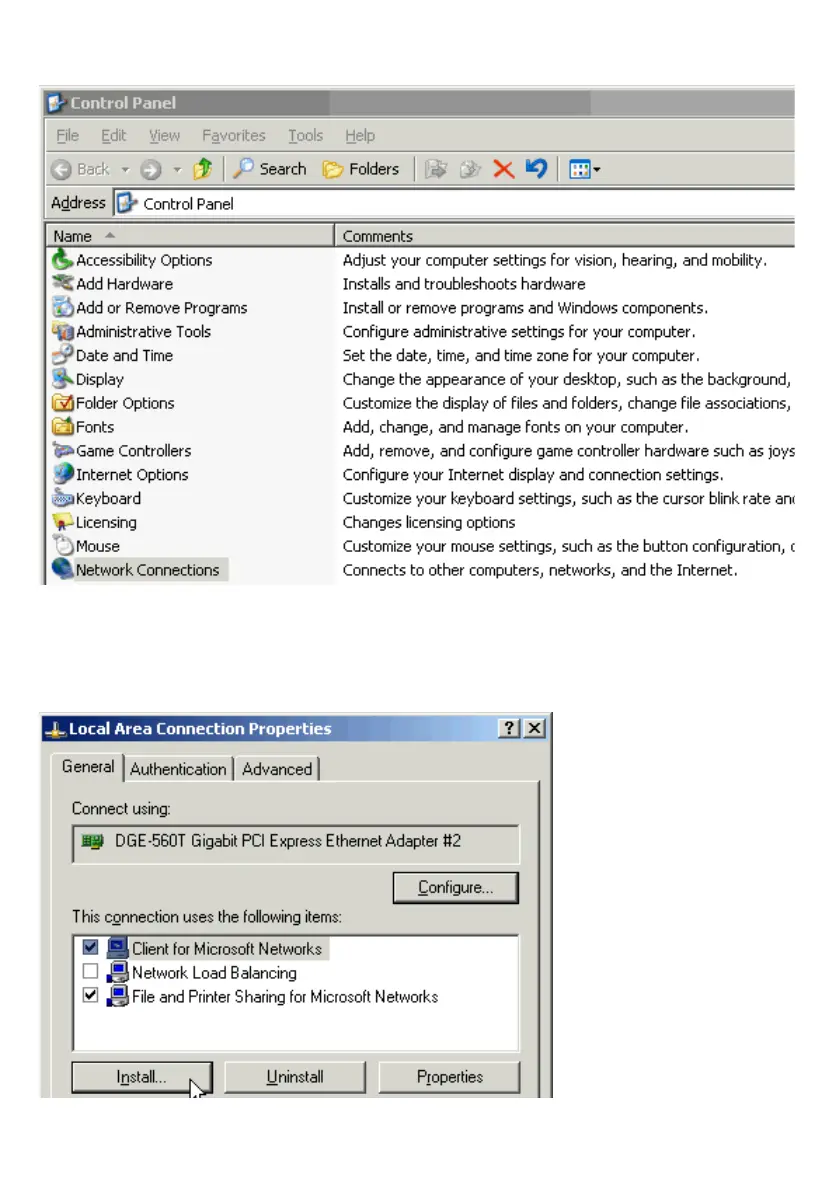This screenshot has width=838, height=1188.
Task: Open the View menu
Action: (x=164, y=136)
